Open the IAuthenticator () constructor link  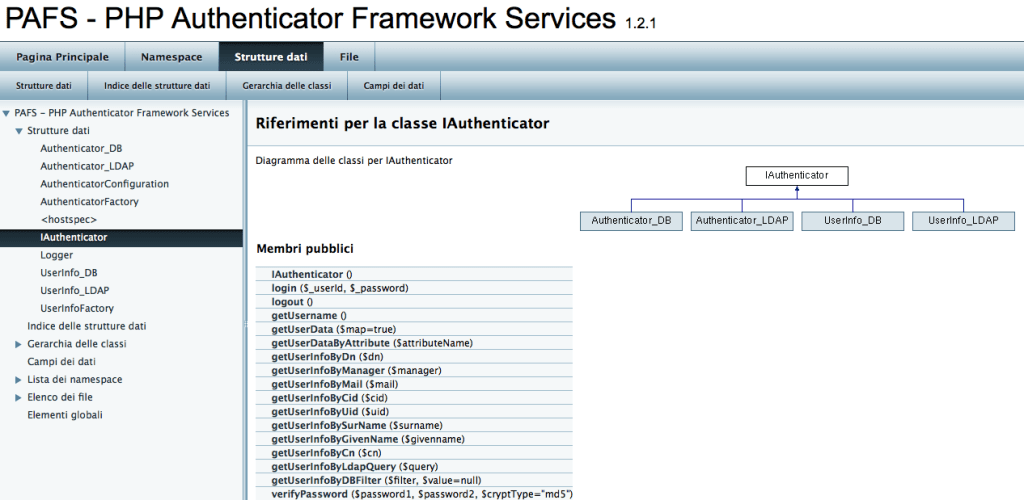tap(312, 275)
